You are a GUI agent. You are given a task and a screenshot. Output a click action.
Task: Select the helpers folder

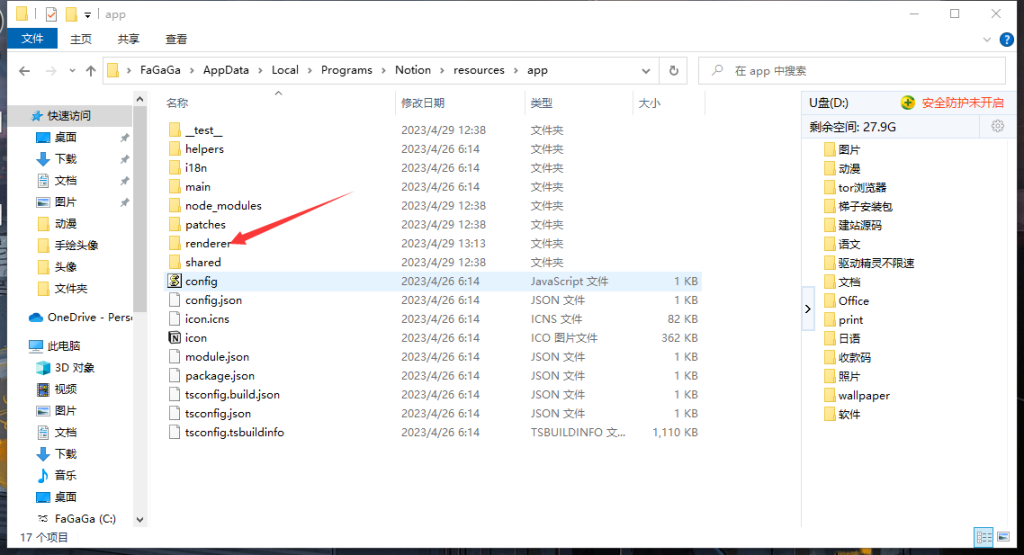pos(204,149)
